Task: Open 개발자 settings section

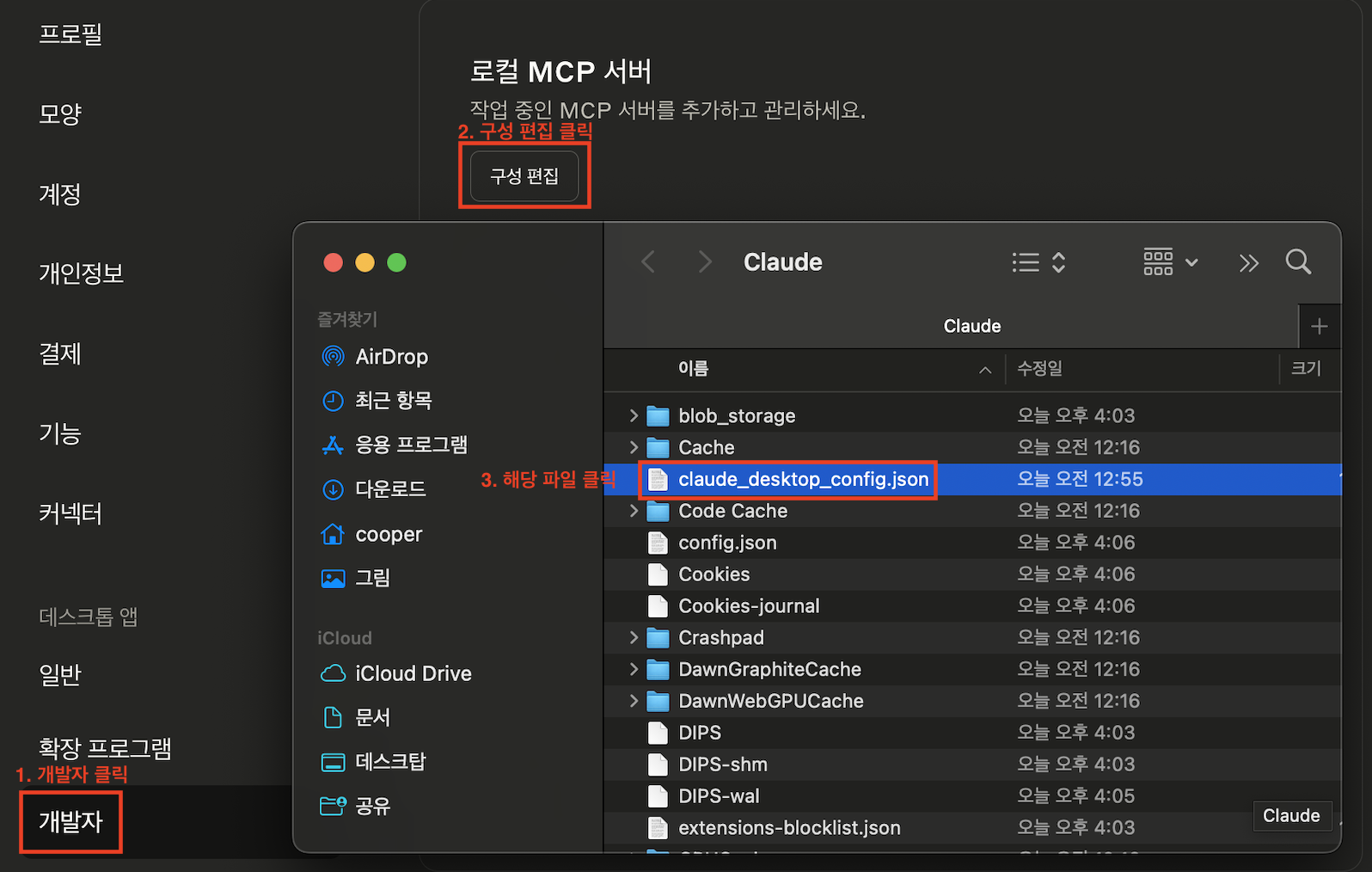Action: (70, 822)
